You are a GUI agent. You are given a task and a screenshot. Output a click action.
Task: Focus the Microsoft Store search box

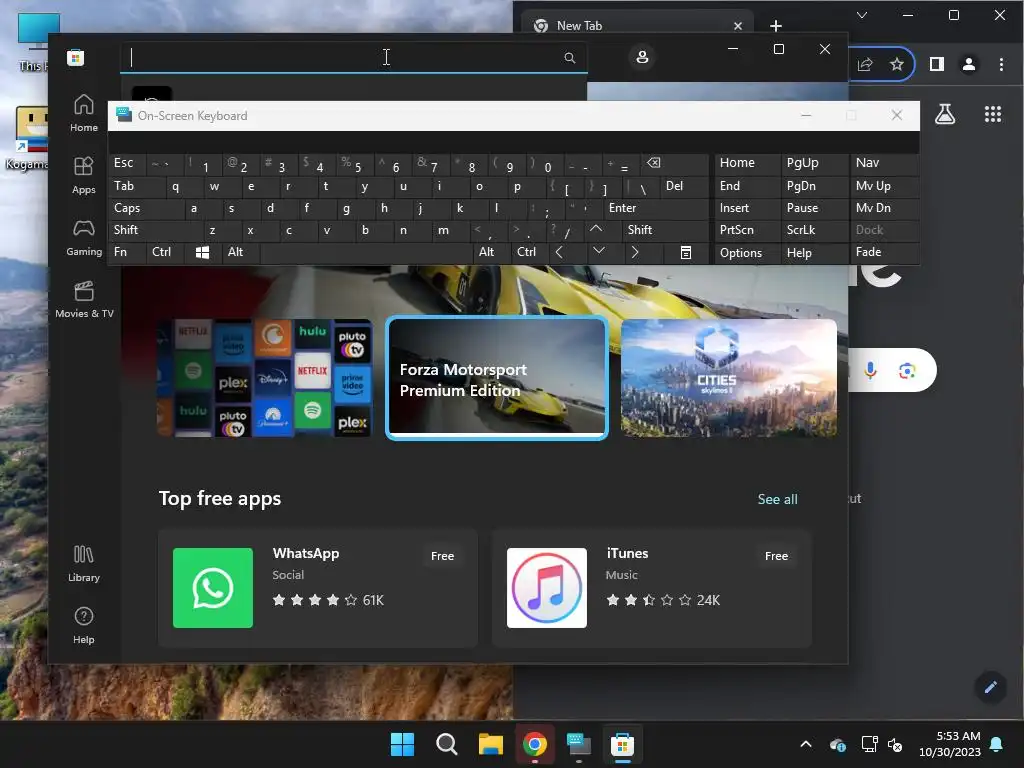coord(353,57)
